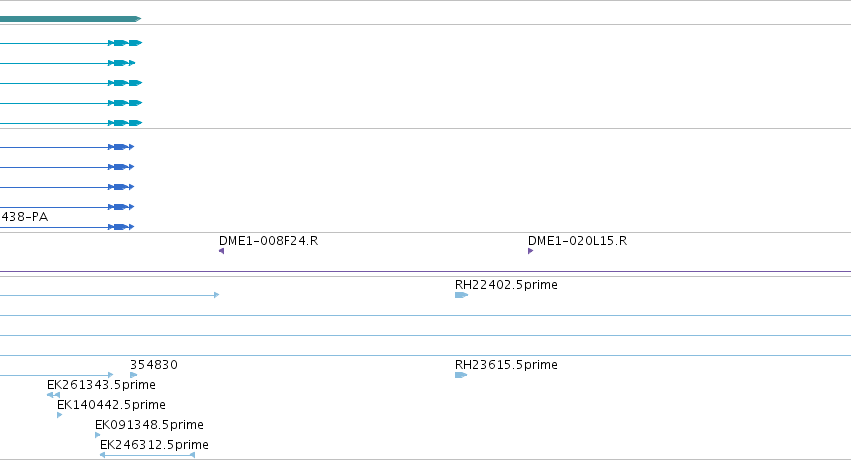Click the DME1-020L15.R feature label

click(577, 241)
